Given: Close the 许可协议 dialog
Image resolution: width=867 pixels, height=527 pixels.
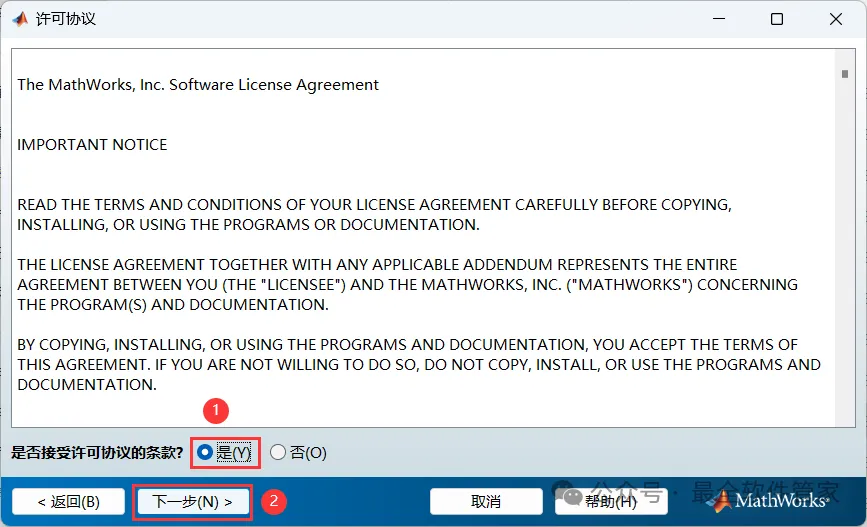Looking at the screenshot, I should point(835,19).
